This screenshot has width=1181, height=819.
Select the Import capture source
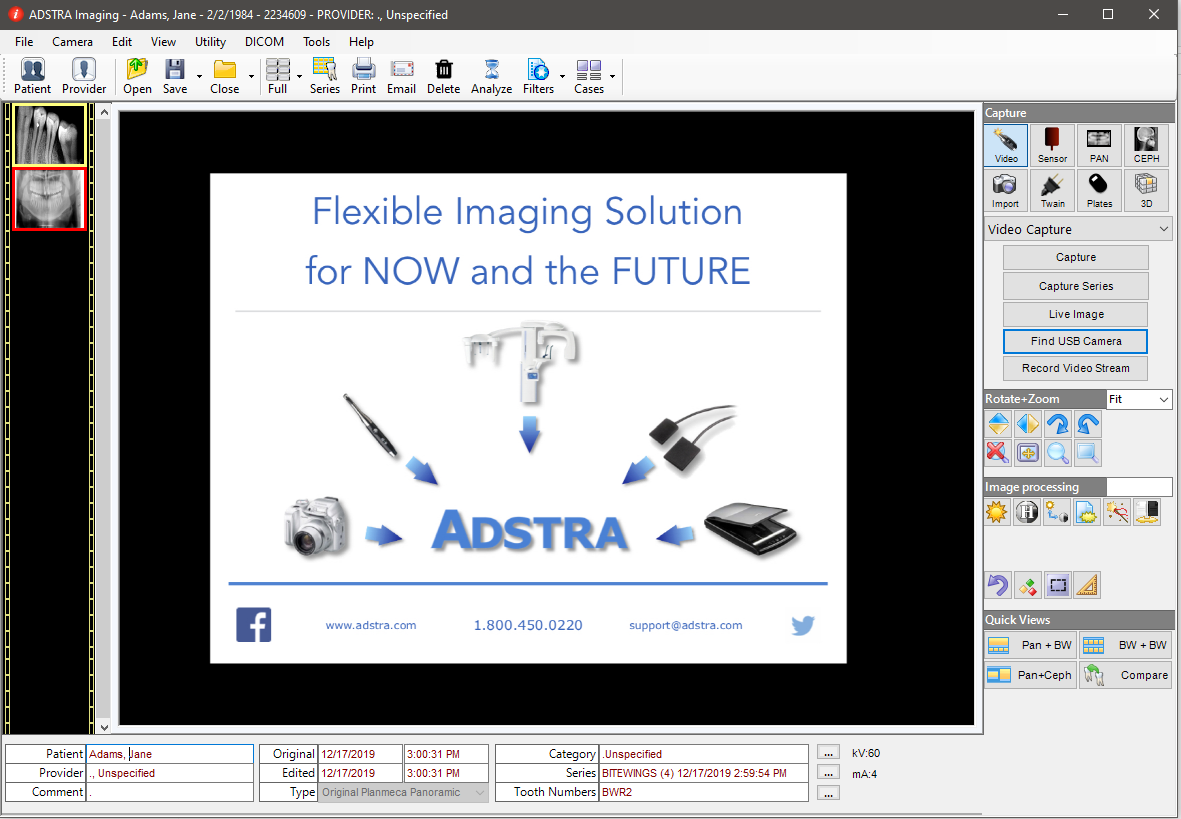click(1005, 190)
